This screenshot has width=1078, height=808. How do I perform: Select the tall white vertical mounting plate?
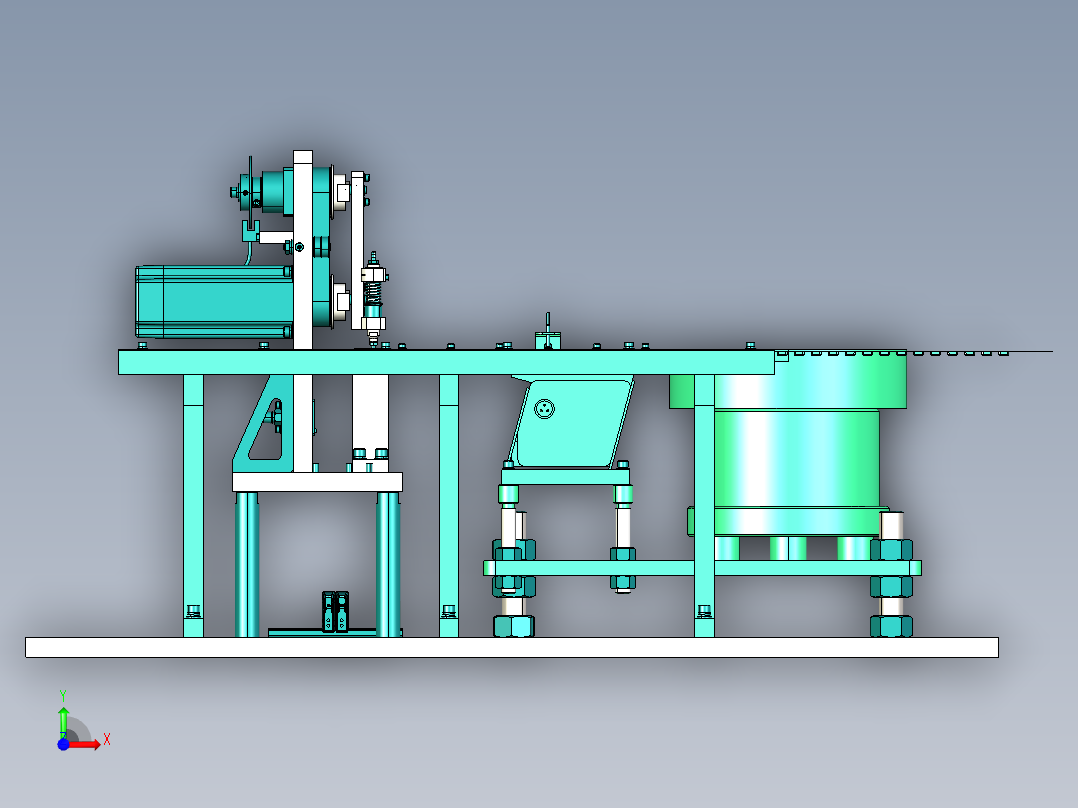point(302,311)
